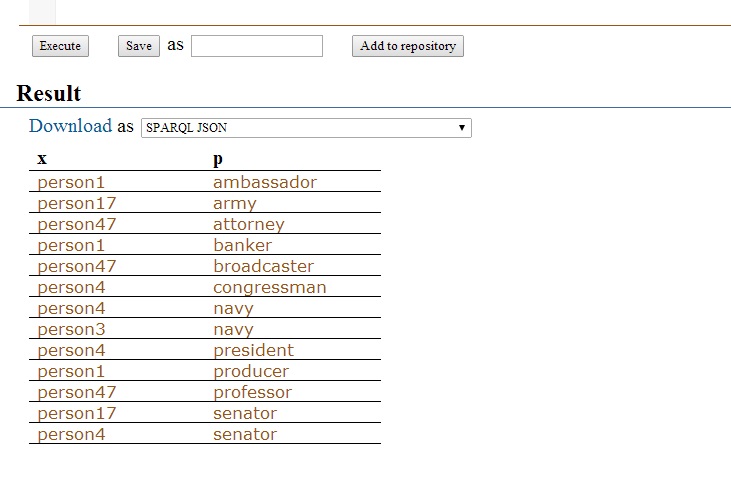Open person17 link in army row

(76, 203)
